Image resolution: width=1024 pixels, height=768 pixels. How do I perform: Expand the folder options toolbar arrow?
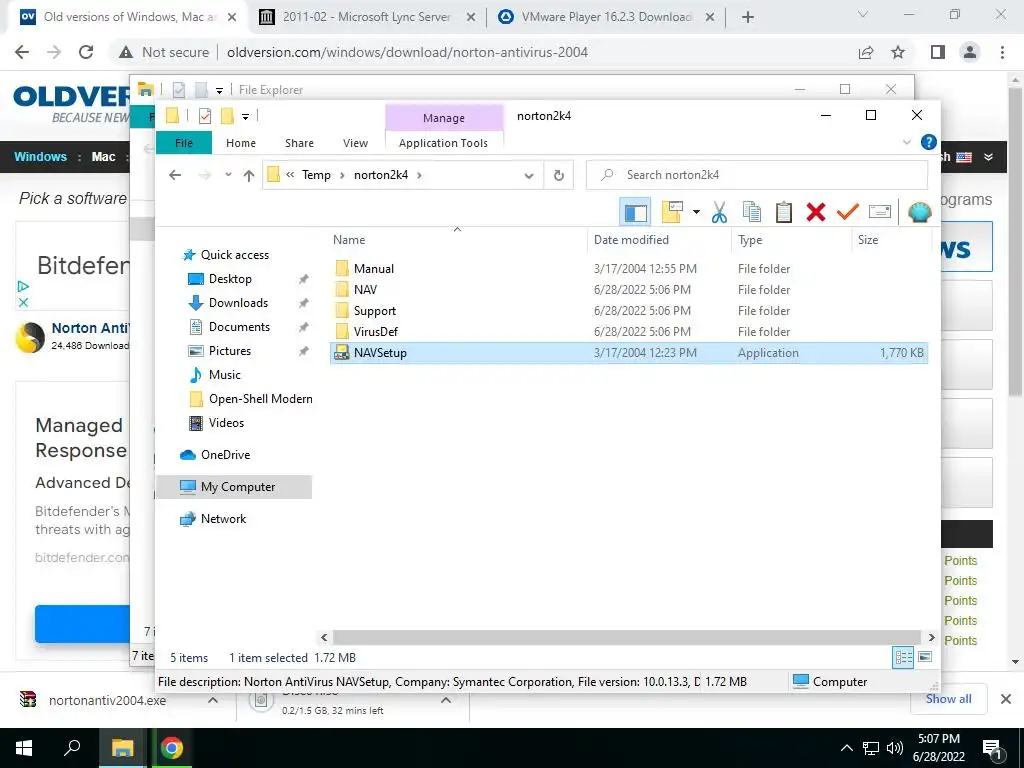(696, 212)
